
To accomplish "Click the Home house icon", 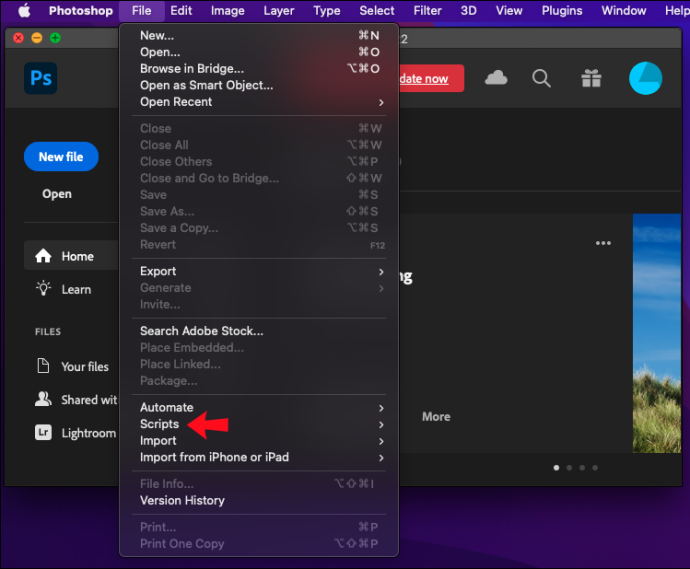I will [x=43, y=256].
